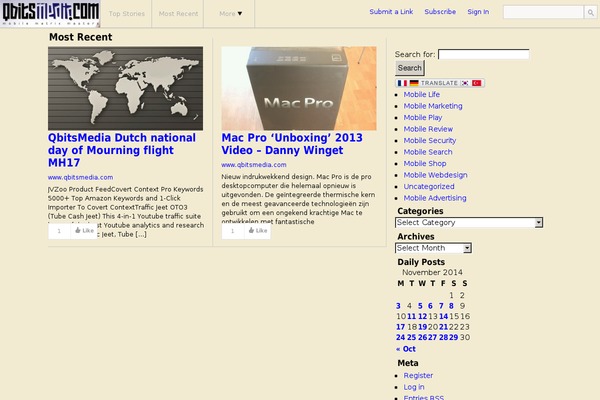Click www.qbitsmedia.com under MH17 post
This screenshot has width=600, height=400.
click(x=80, y=178)
